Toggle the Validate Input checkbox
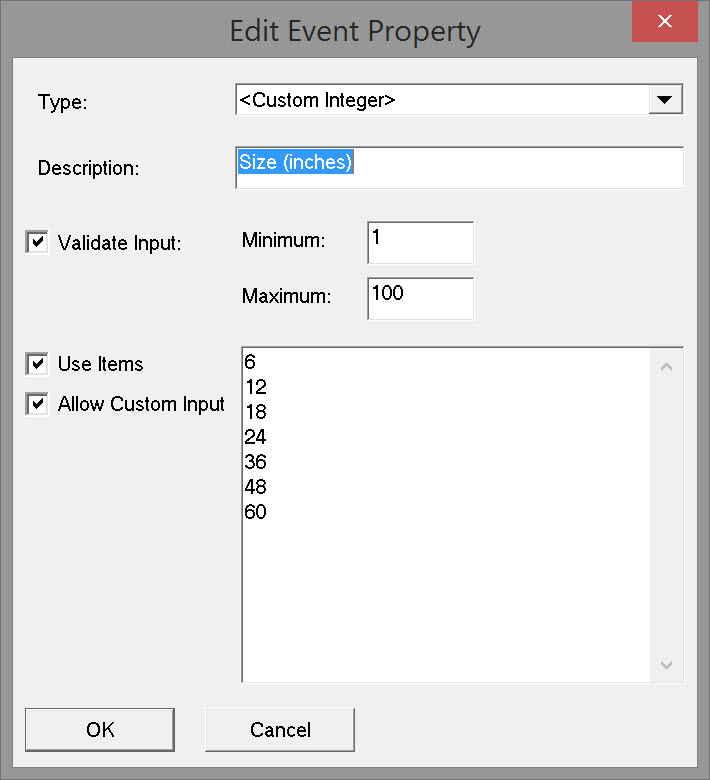 click(x=37, y=242)
